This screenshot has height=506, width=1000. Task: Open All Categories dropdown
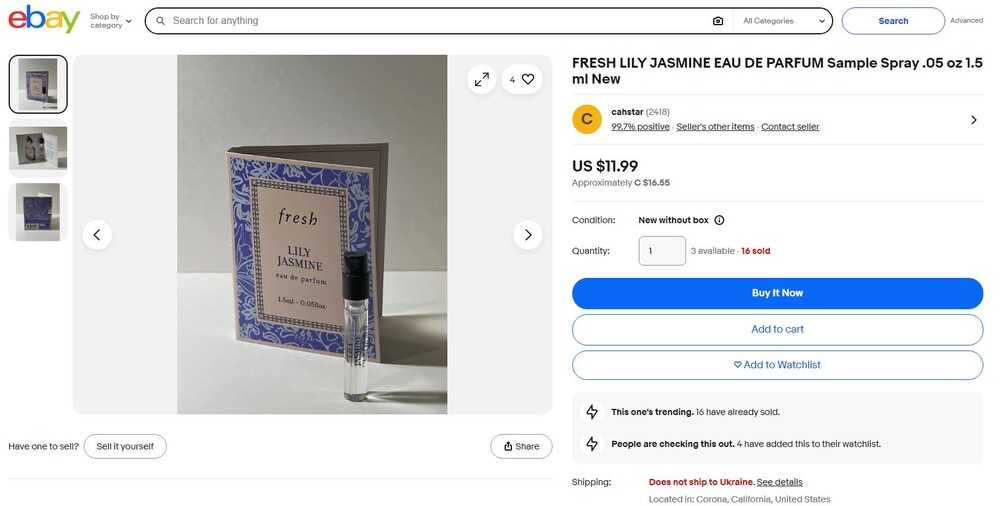784,21
